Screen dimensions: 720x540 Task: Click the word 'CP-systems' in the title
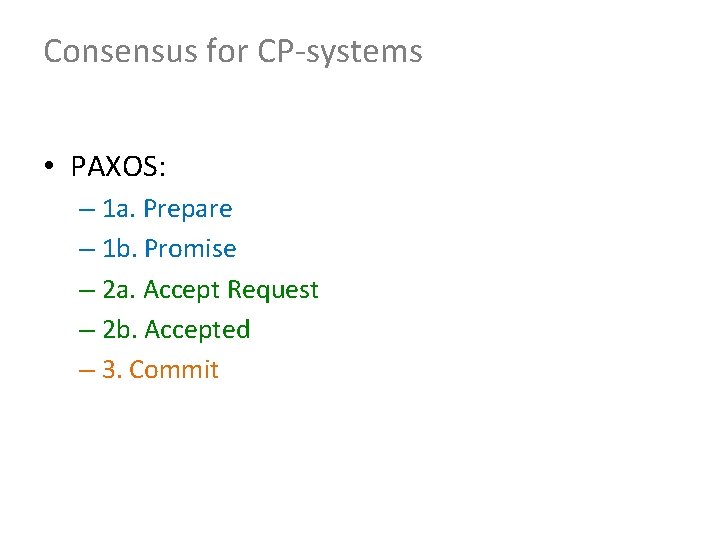pyautogui.click(x=340, y=52)
